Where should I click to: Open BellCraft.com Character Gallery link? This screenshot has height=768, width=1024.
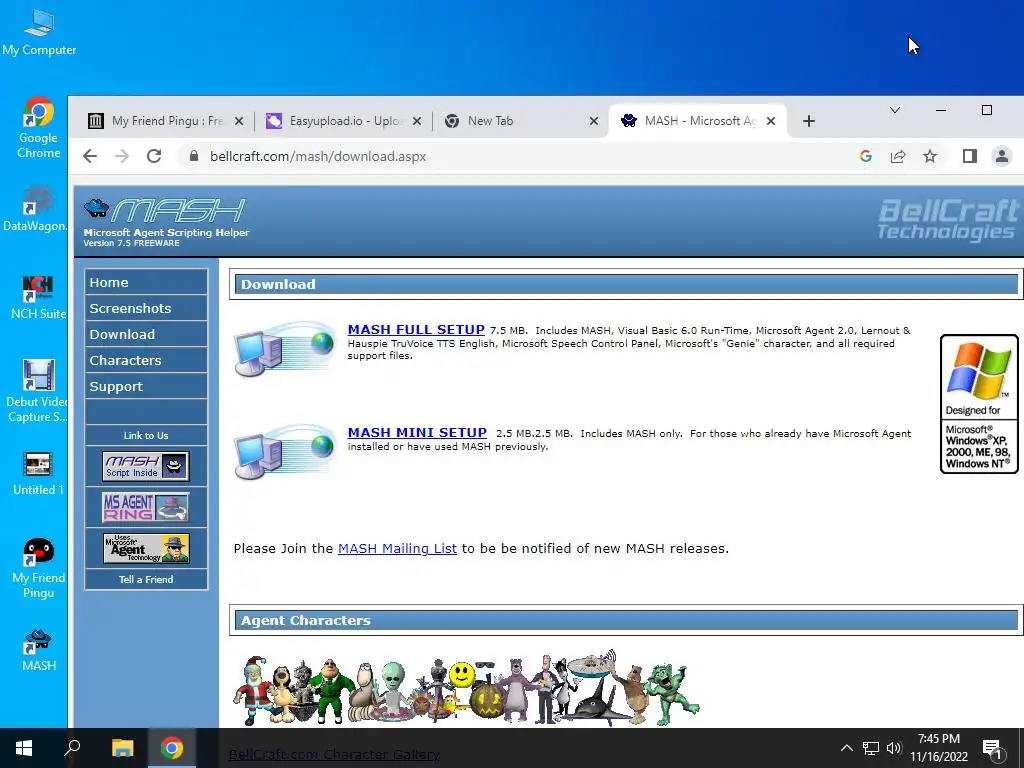[334, 755]
